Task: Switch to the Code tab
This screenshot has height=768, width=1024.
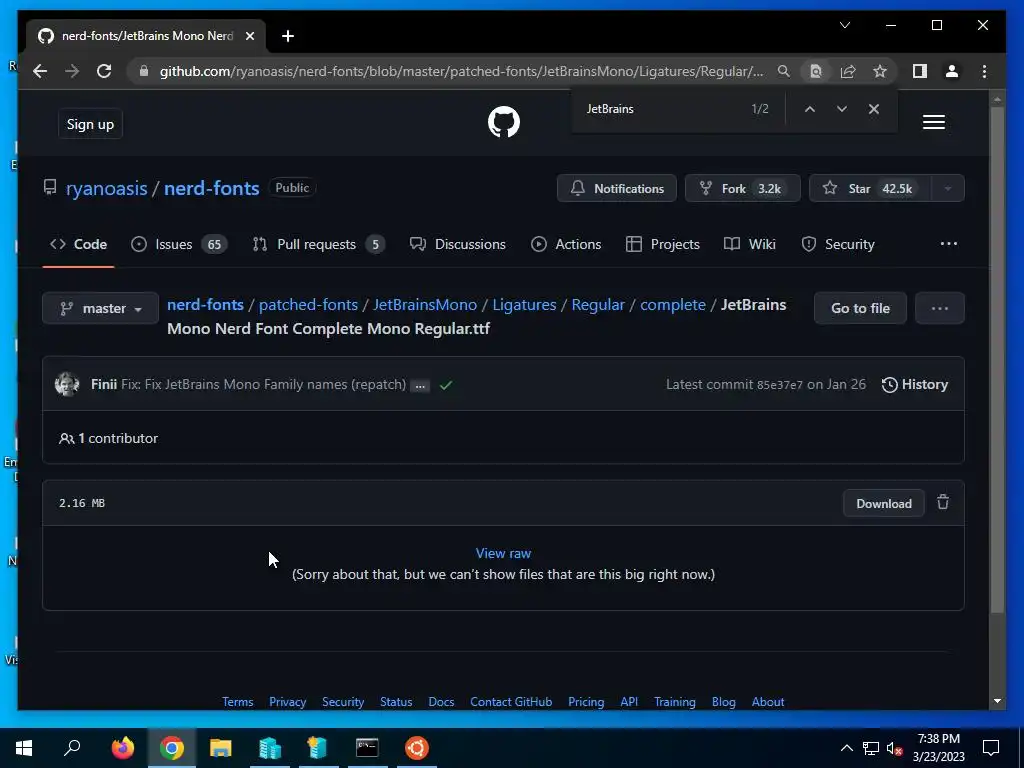Action: click(x=78, y=244)
